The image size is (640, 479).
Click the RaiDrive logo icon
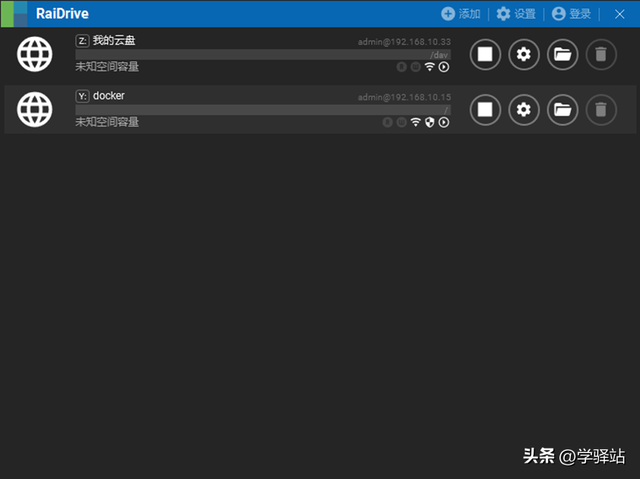[x=14, y=14]
